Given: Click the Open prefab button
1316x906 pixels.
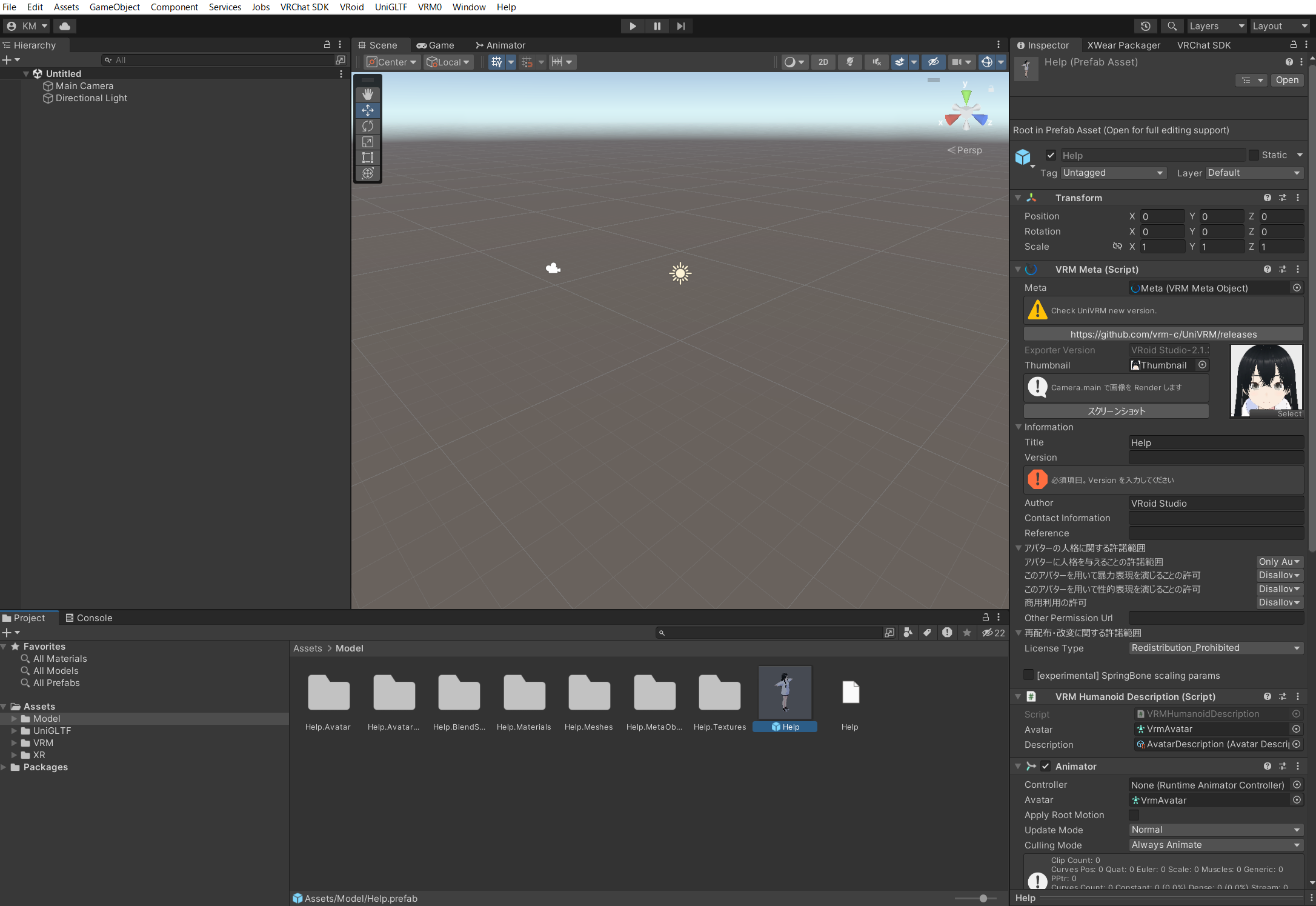Looking at the screenshot, I should [1287, 80].
